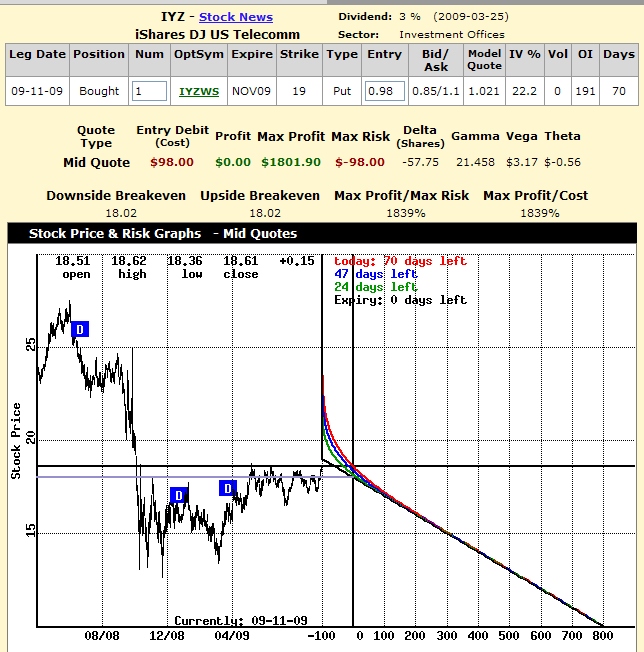This screenshot has width=644, height=652.
Task: Click the 'Currently: 09-11-09' chart label
Action: (241, 620)
